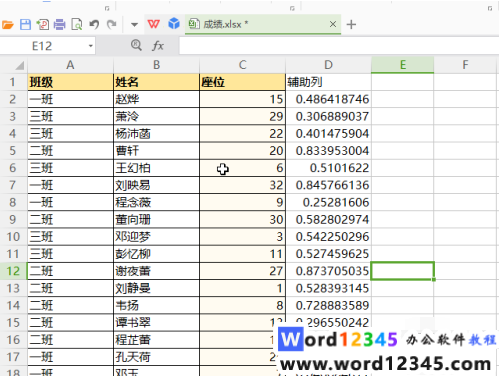Click the cell containing 谢夜蕾
The image size is (501, 380).
(x=156, y=271)
